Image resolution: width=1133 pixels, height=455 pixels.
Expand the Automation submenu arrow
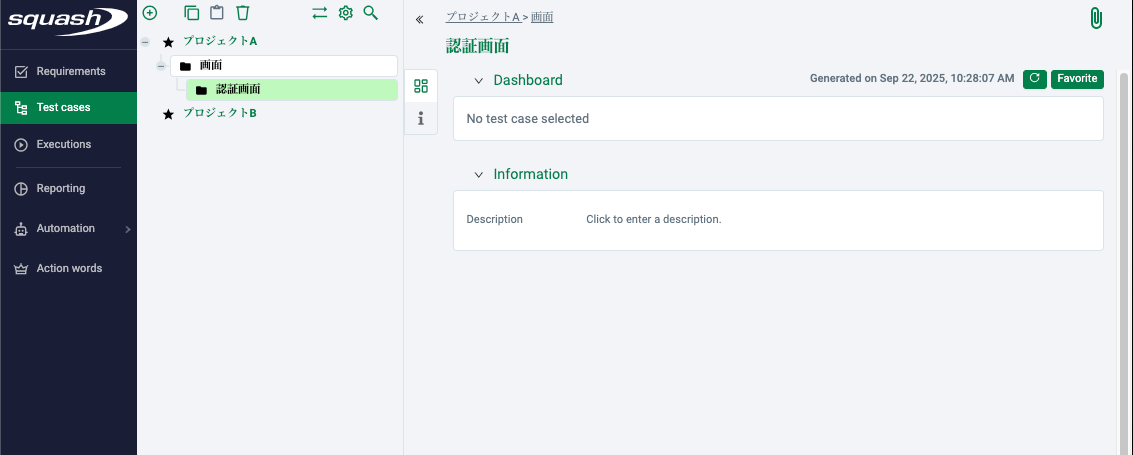[x=128, y=230]
